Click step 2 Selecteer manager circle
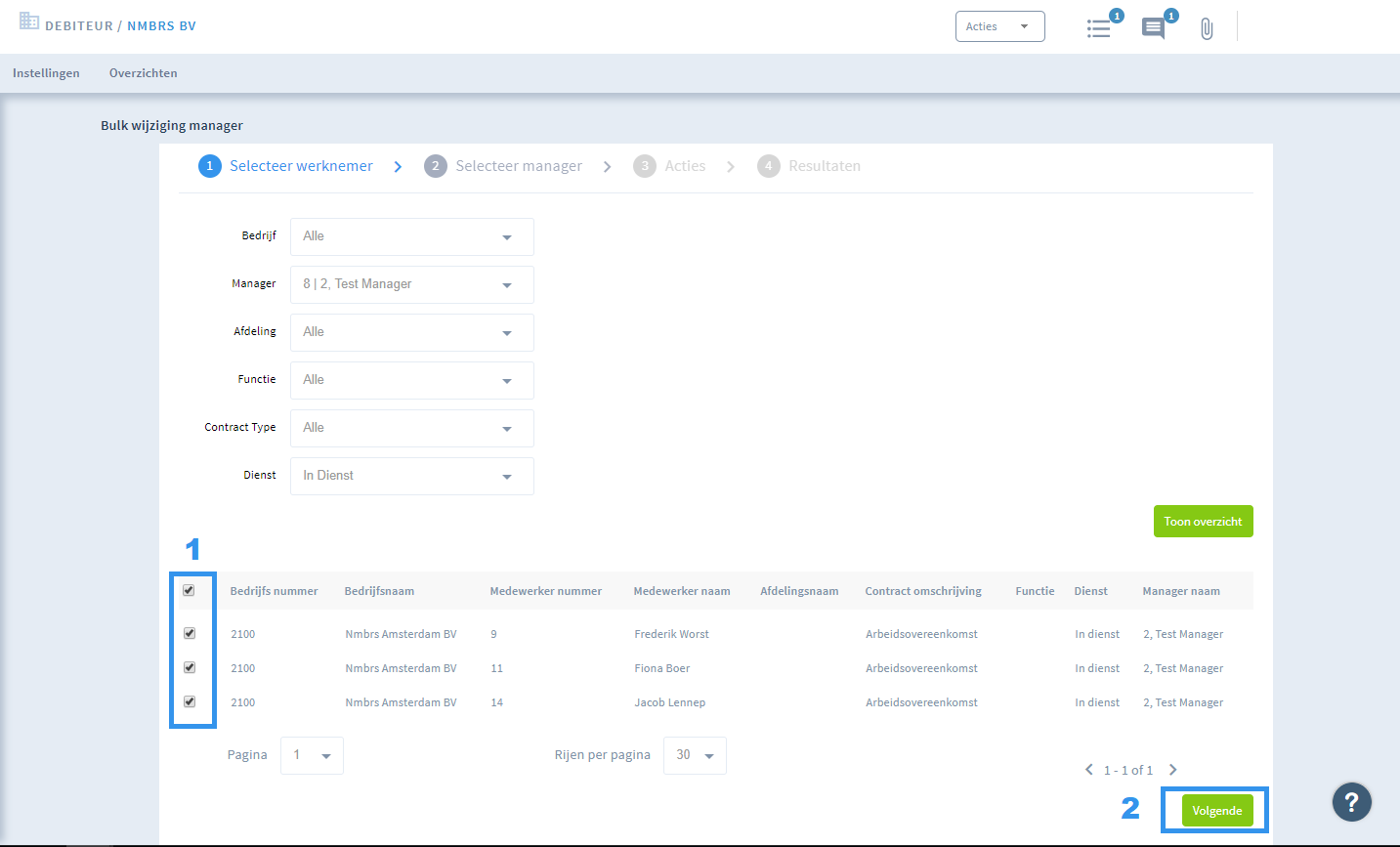Viewport: 1400px width, 847px height. point(436,166)
